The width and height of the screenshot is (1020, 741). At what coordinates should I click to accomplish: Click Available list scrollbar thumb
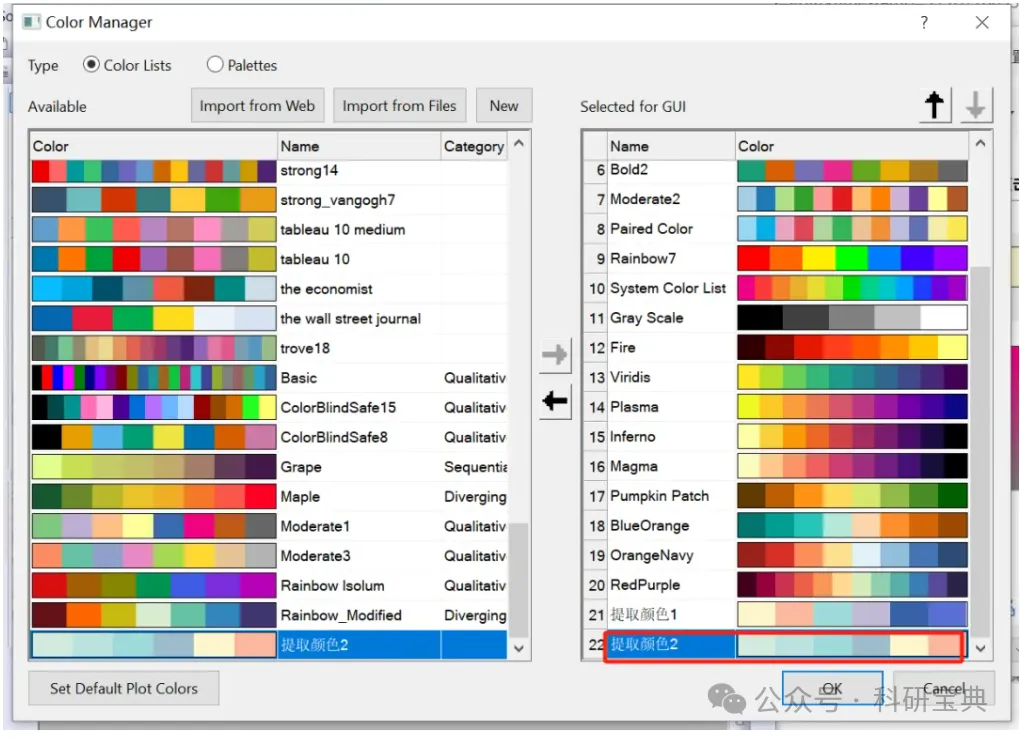click(518, 579)
